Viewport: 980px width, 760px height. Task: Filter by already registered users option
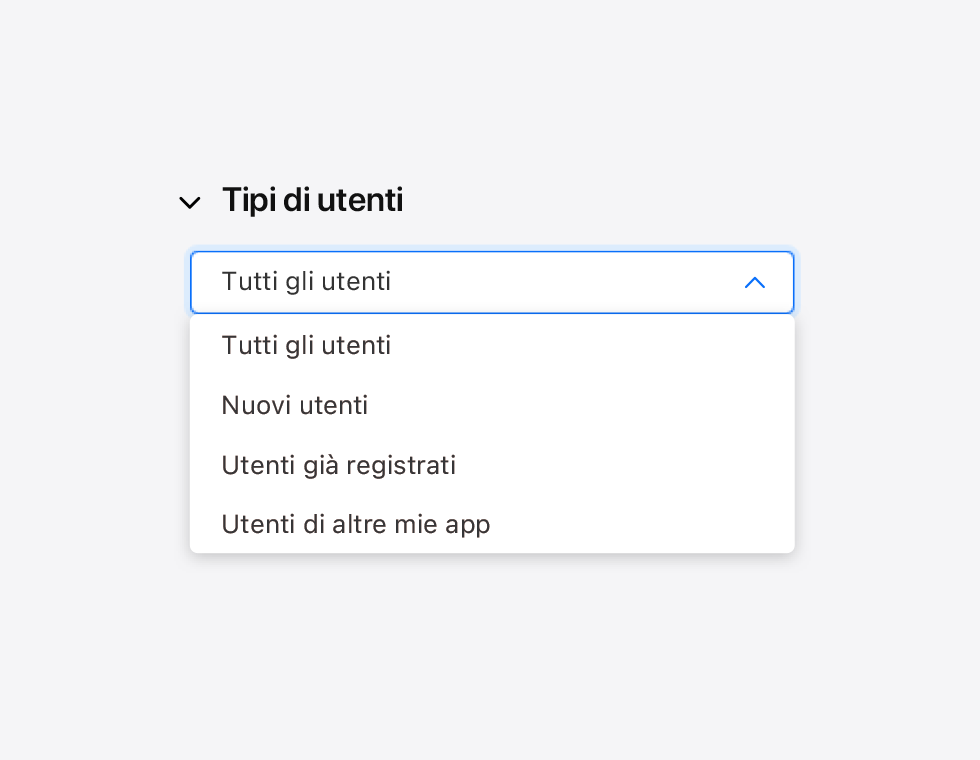[x=339, y=465]
